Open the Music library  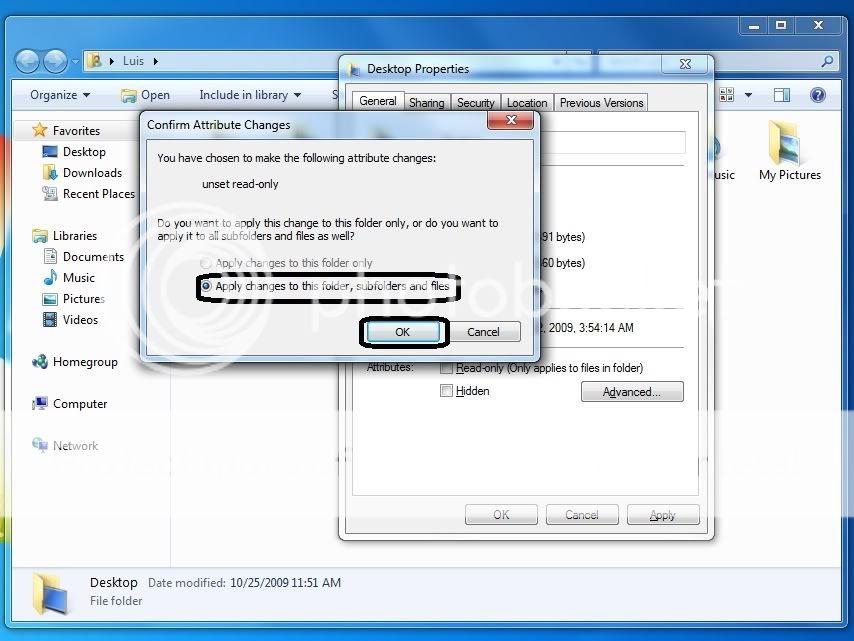[x=77, y=277]
